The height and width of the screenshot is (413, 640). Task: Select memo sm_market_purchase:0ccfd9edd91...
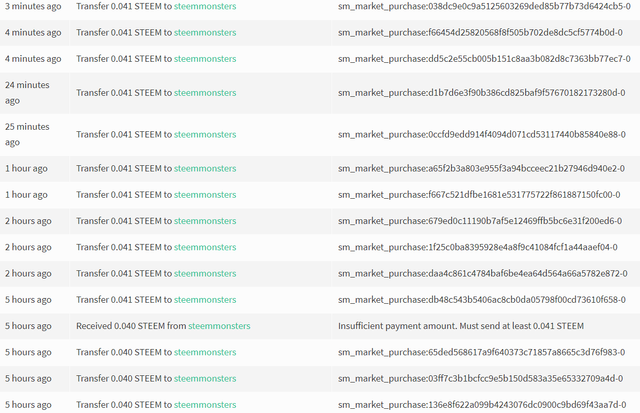coord(482,134)
